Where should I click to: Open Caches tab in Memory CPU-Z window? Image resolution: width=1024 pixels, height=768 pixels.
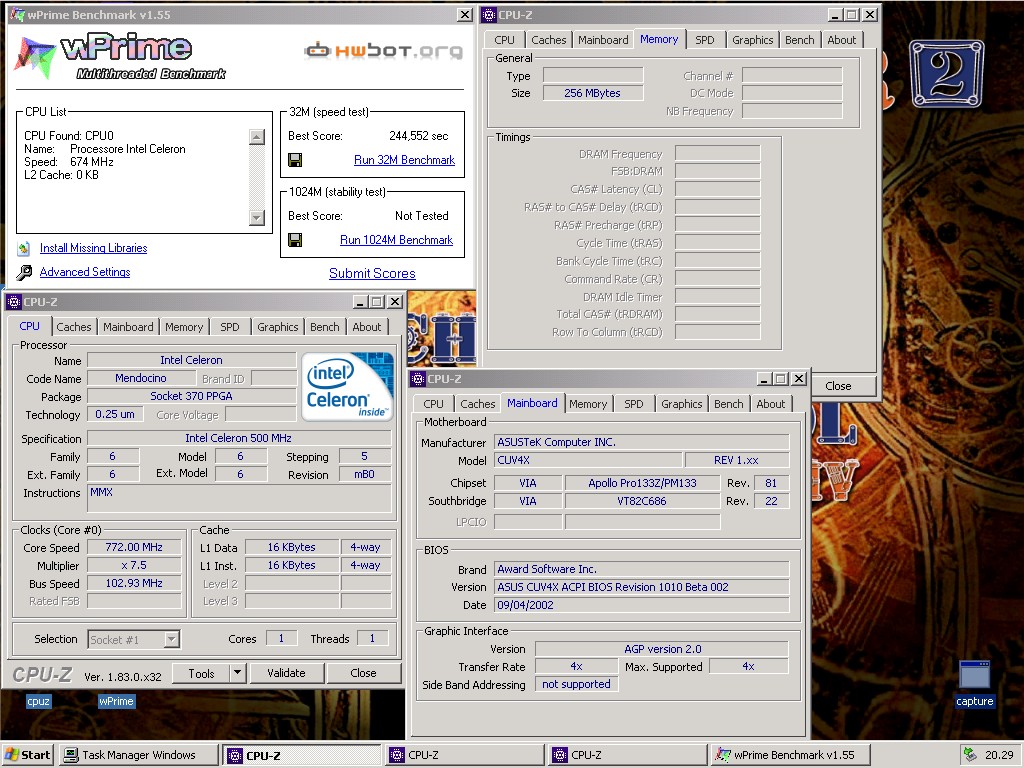tap(549, 40)
